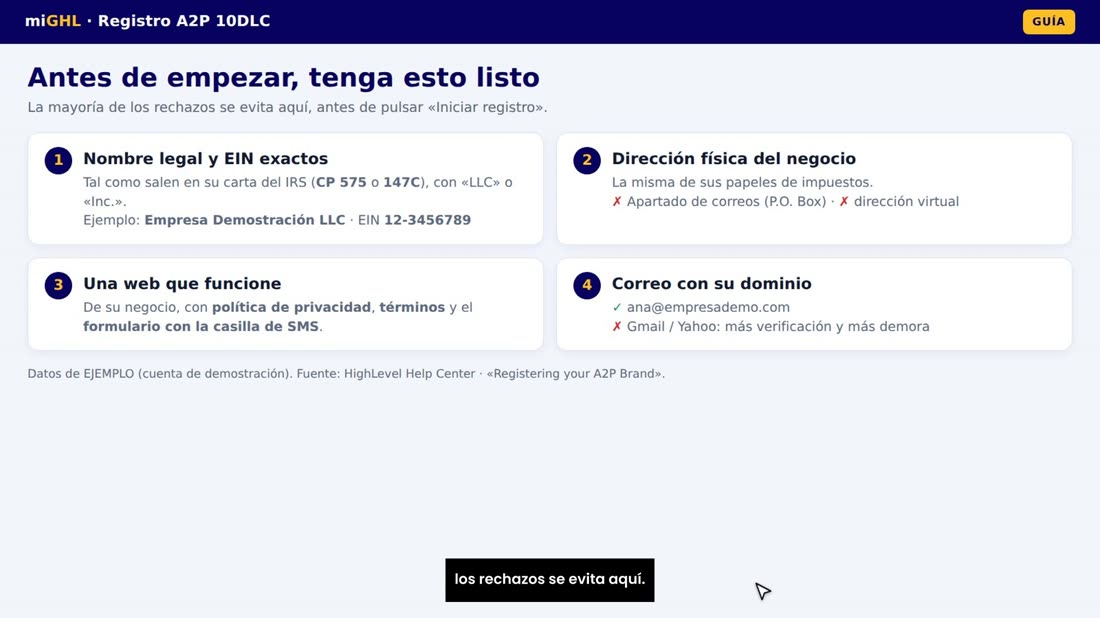The image size is (1100, 618).
Task: Click the example EIN "12-3456789"
Action: coord(427,220)
